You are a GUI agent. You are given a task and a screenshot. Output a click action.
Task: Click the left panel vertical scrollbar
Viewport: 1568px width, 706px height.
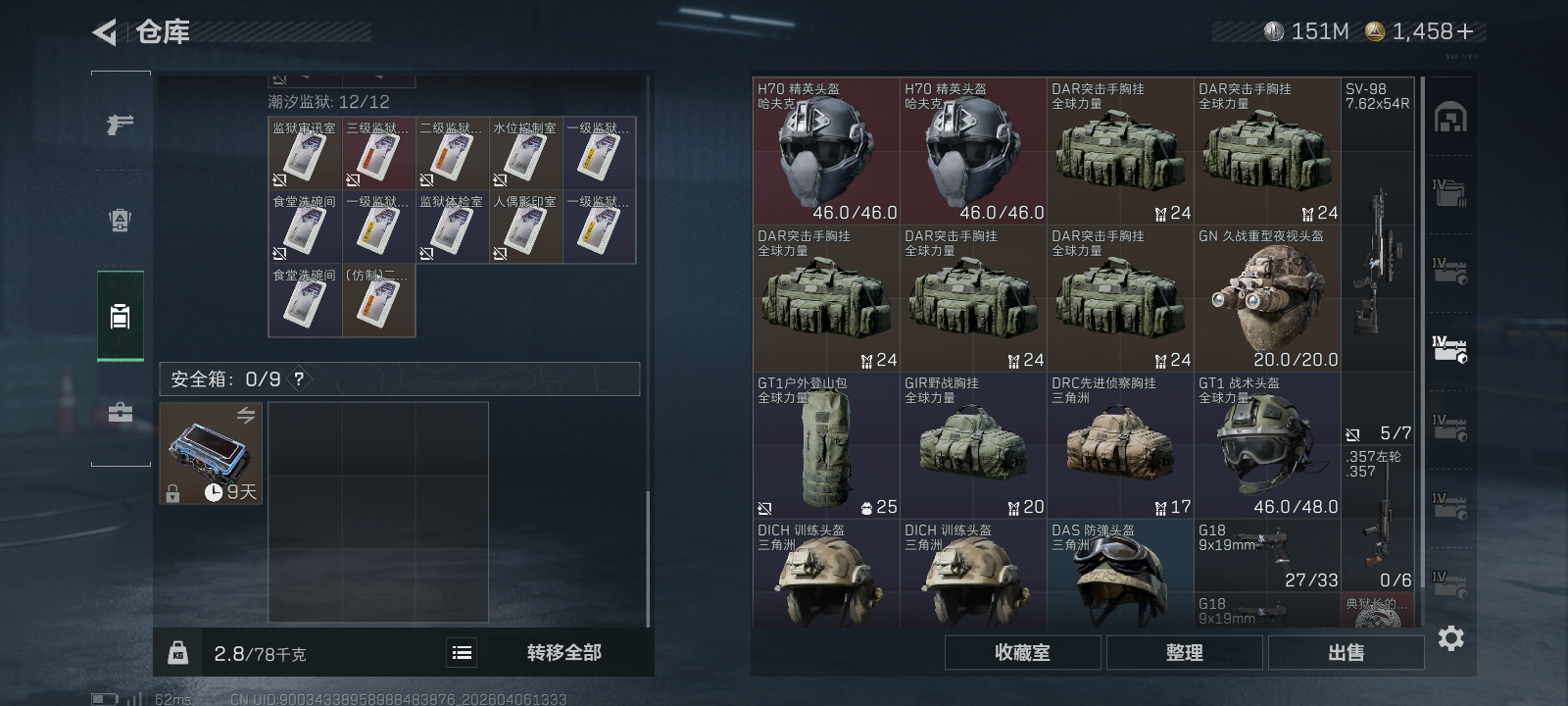pyautogui.click(x=647, y=559)
